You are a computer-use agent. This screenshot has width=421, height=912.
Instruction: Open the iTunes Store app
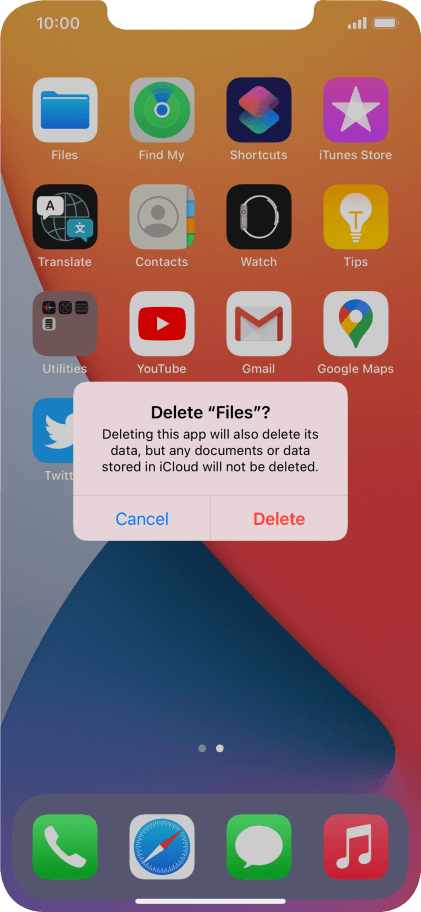355,110
